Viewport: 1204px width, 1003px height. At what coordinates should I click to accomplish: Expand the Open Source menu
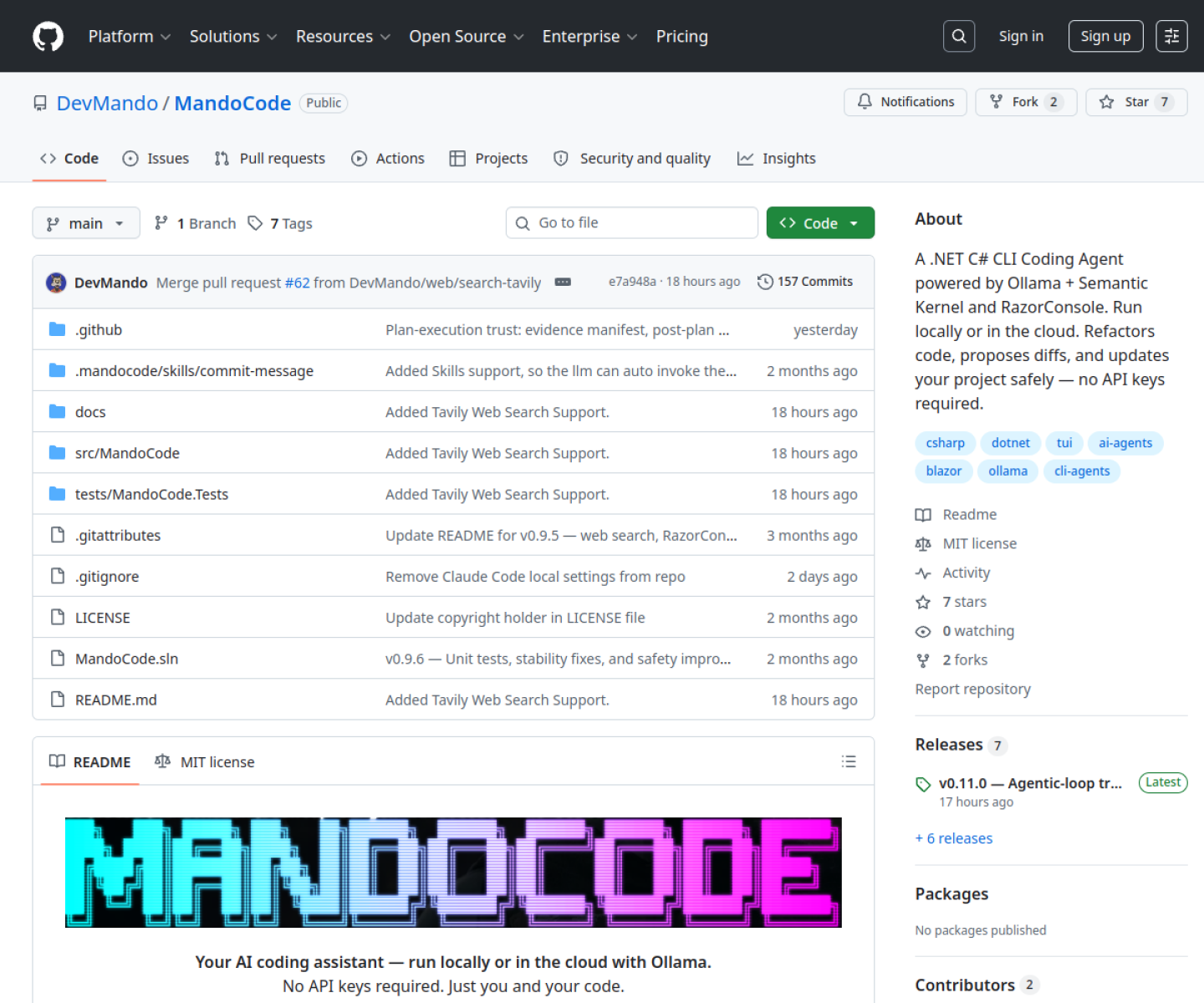(x=467, y=37)
